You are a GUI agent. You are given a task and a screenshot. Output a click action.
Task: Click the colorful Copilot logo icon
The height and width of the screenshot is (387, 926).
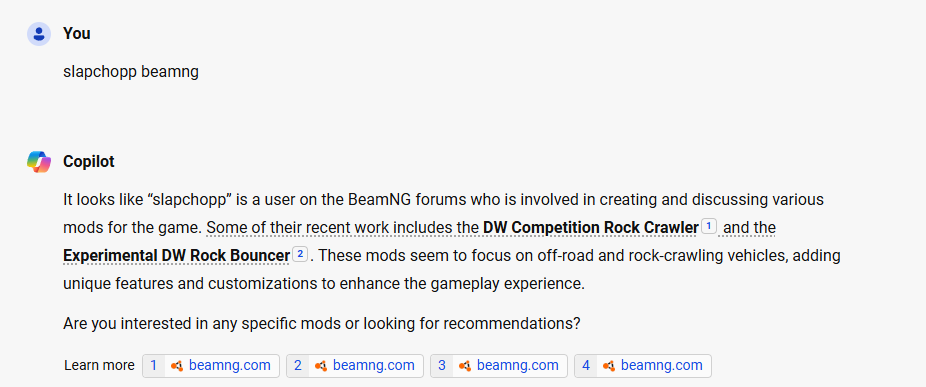pyautogui.click(x=39, y=161)
